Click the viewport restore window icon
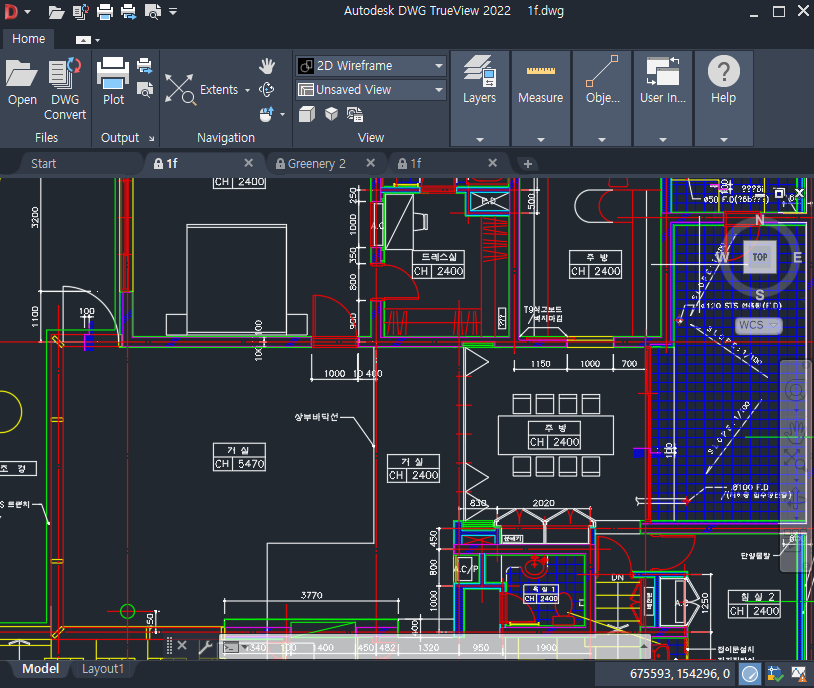 (x=779, y=194)
